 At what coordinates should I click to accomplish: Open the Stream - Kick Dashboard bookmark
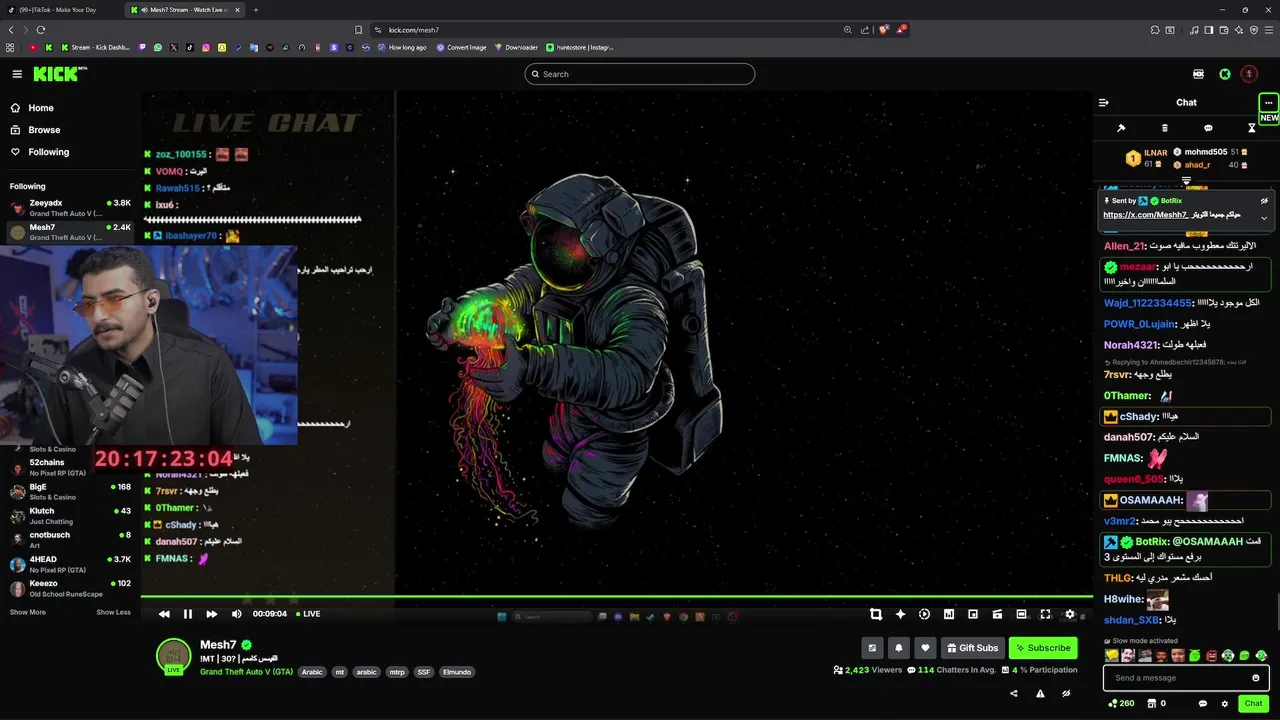(x=96, y=47)
